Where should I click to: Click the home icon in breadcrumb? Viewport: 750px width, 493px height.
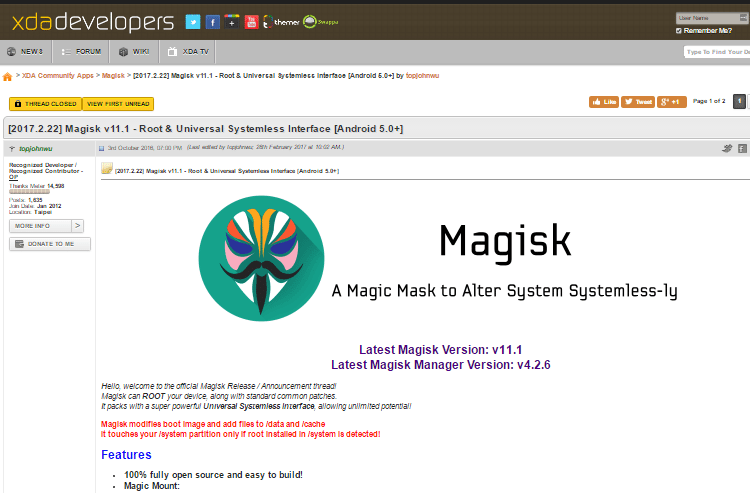tap(7, 77)
